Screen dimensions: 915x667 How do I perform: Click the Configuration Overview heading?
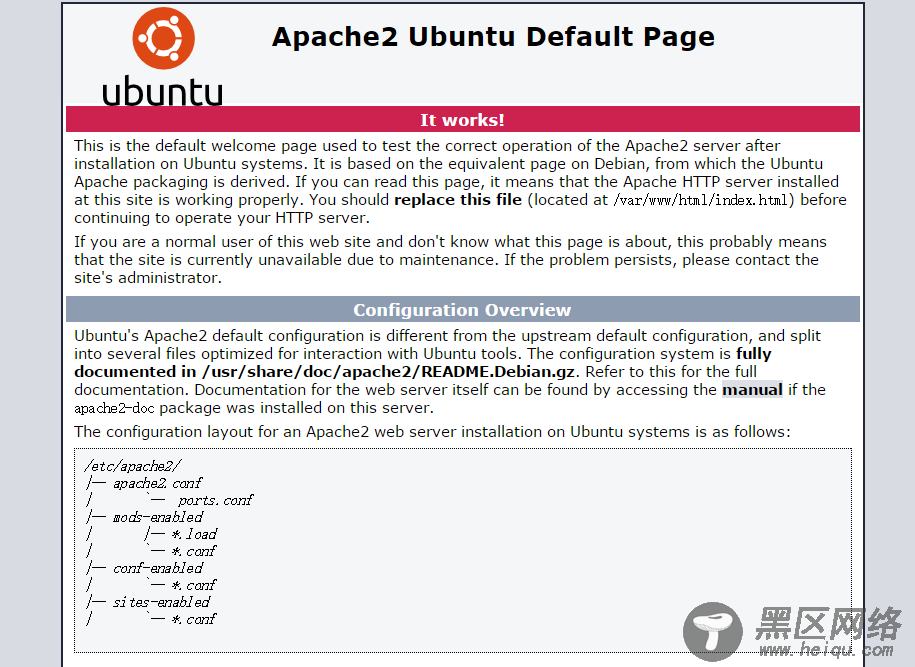(462, 310)
